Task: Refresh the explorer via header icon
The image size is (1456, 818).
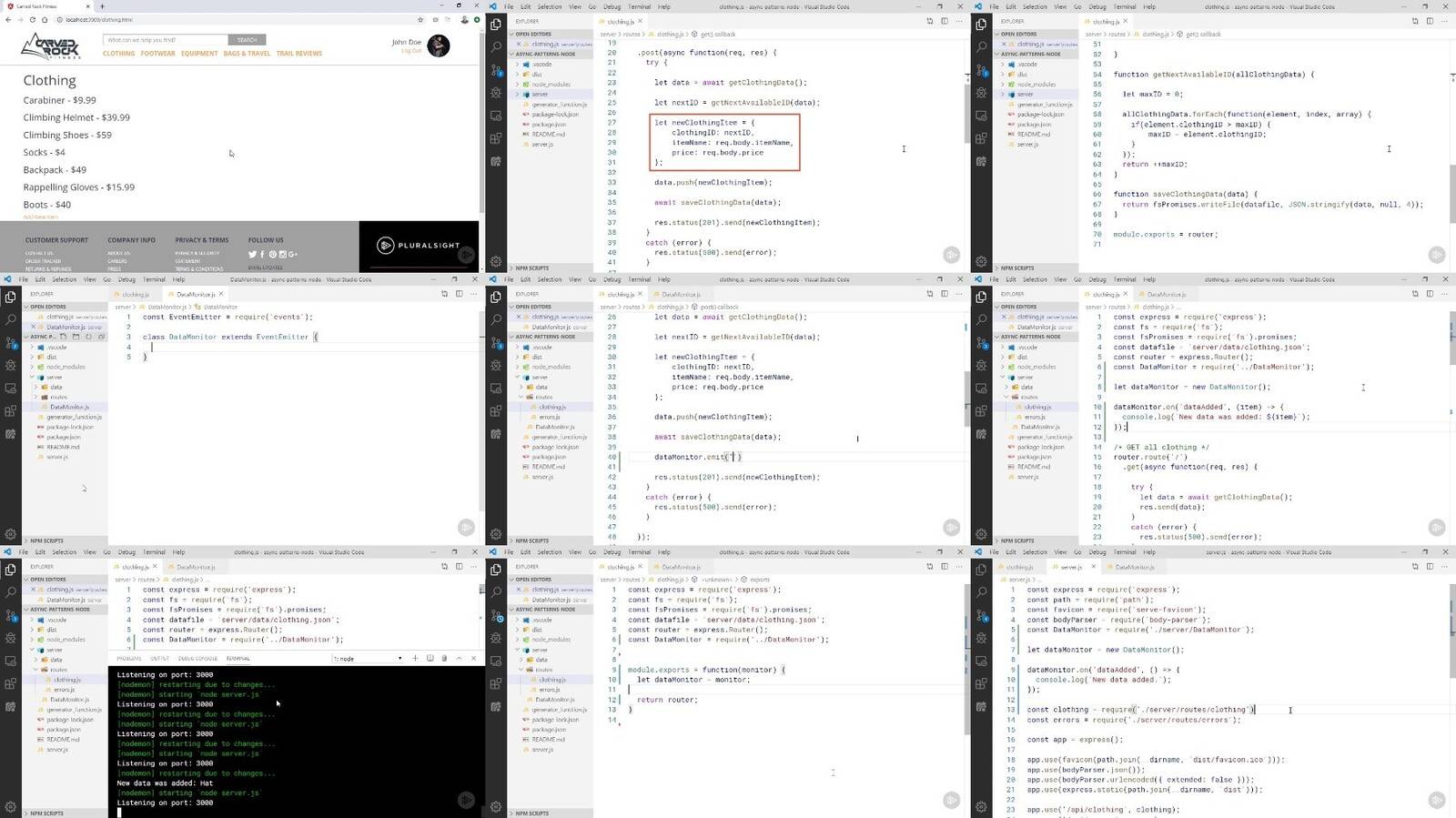Action: pos(88,337)
